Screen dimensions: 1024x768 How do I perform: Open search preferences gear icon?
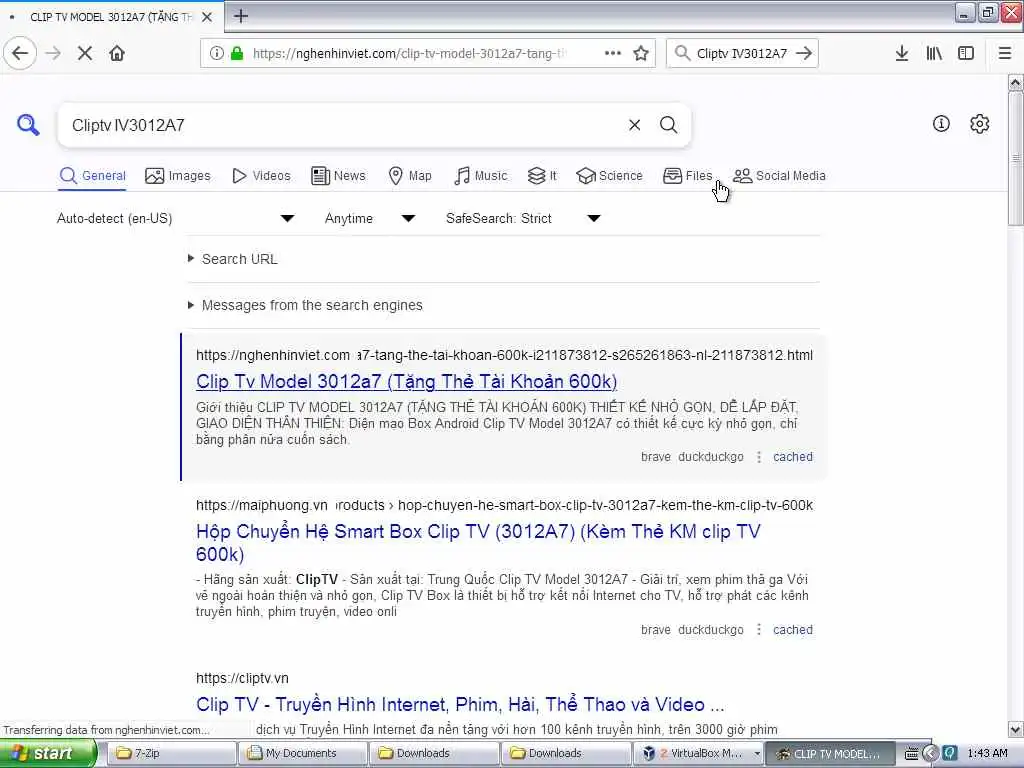coord(980,124)
